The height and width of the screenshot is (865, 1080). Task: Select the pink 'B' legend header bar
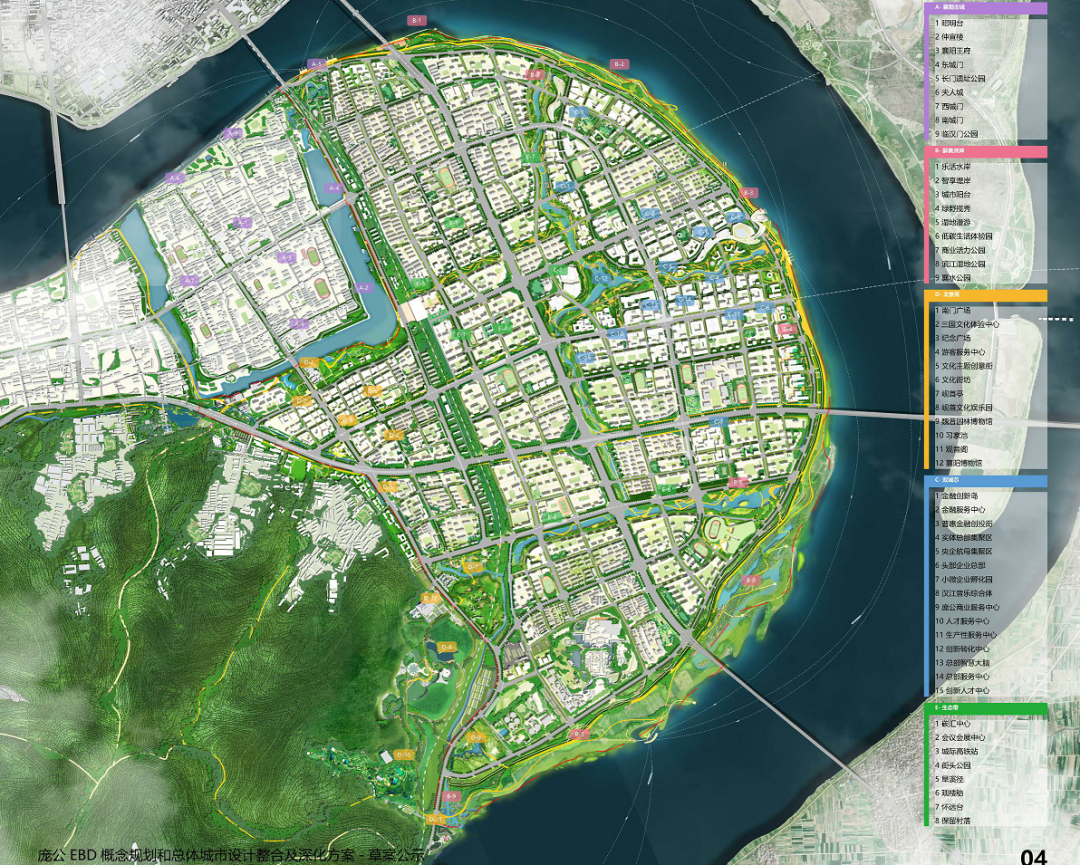[986, 151]
